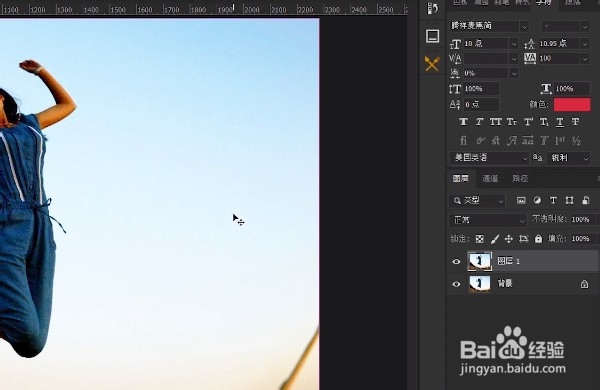This screenshot has width=600, height=390.
Task: Expand the tracking 100 dropdown
Action: [x=585, y=59]
